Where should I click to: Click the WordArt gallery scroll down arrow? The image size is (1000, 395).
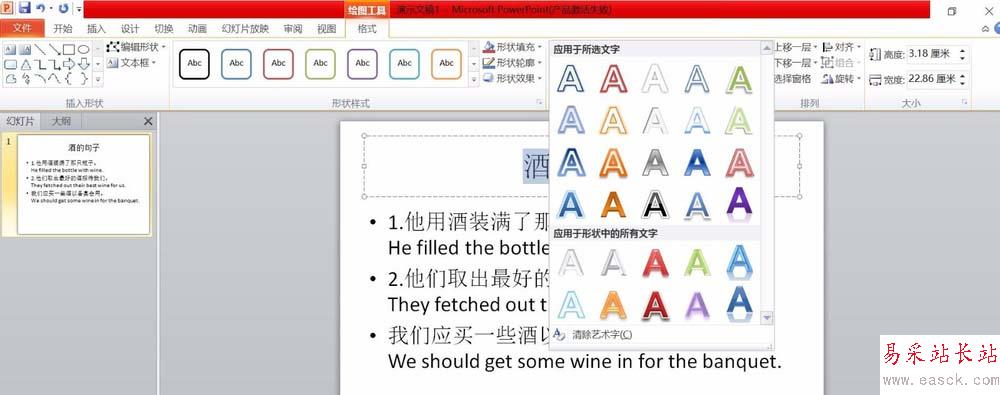point(767,317)
